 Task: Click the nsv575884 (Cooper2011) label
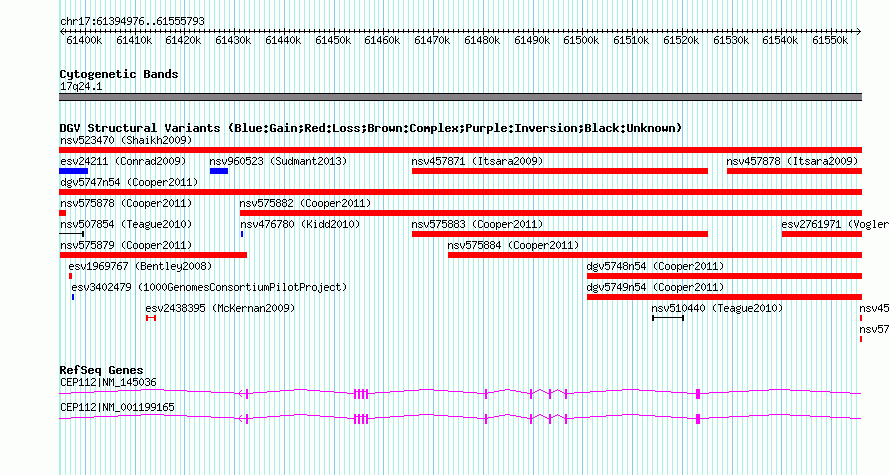tap(513, 245)
